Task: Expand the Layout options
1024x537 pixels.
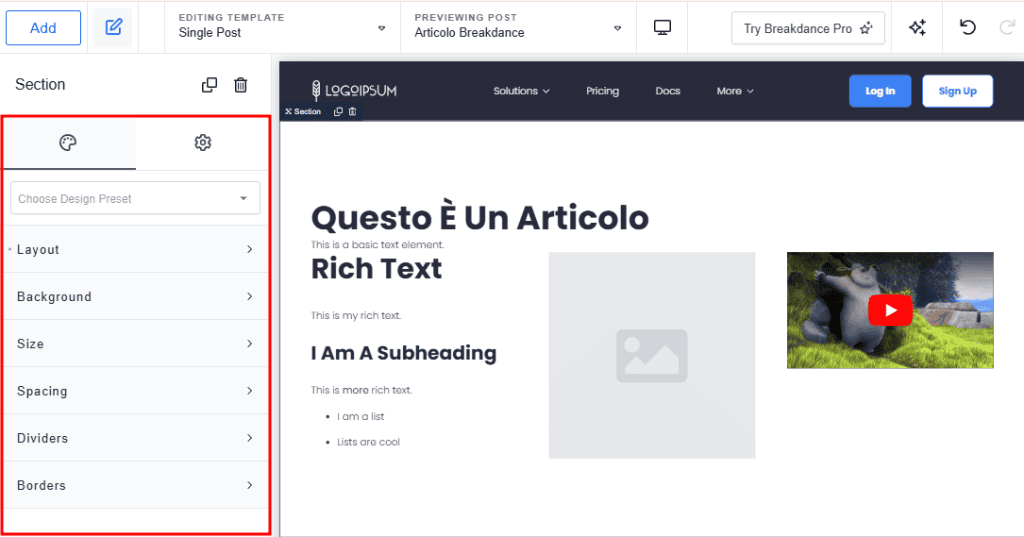Action: [135, 250]
